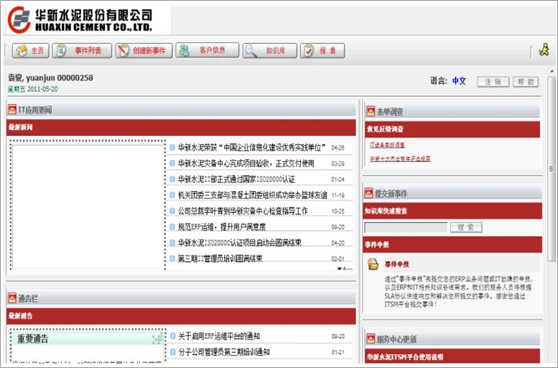Switch language via the 中文 link
The width and height of the screenshot is (558, 368).
459,81
